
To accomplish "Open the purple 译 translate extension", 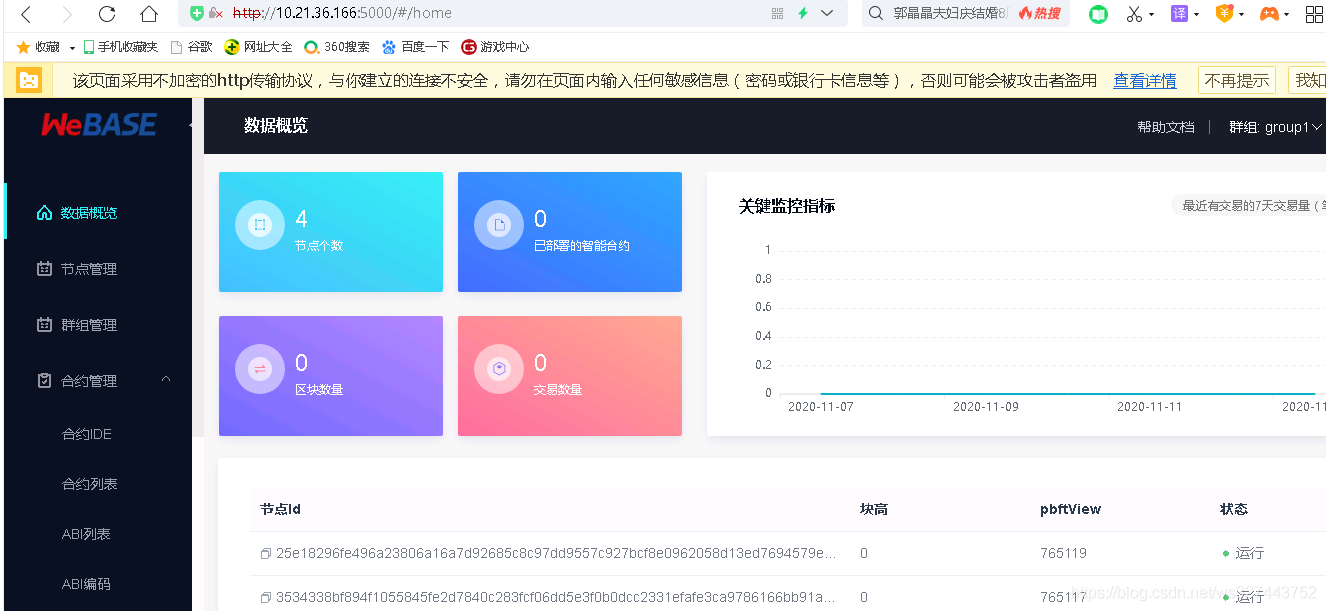I will pos(1180,13).
